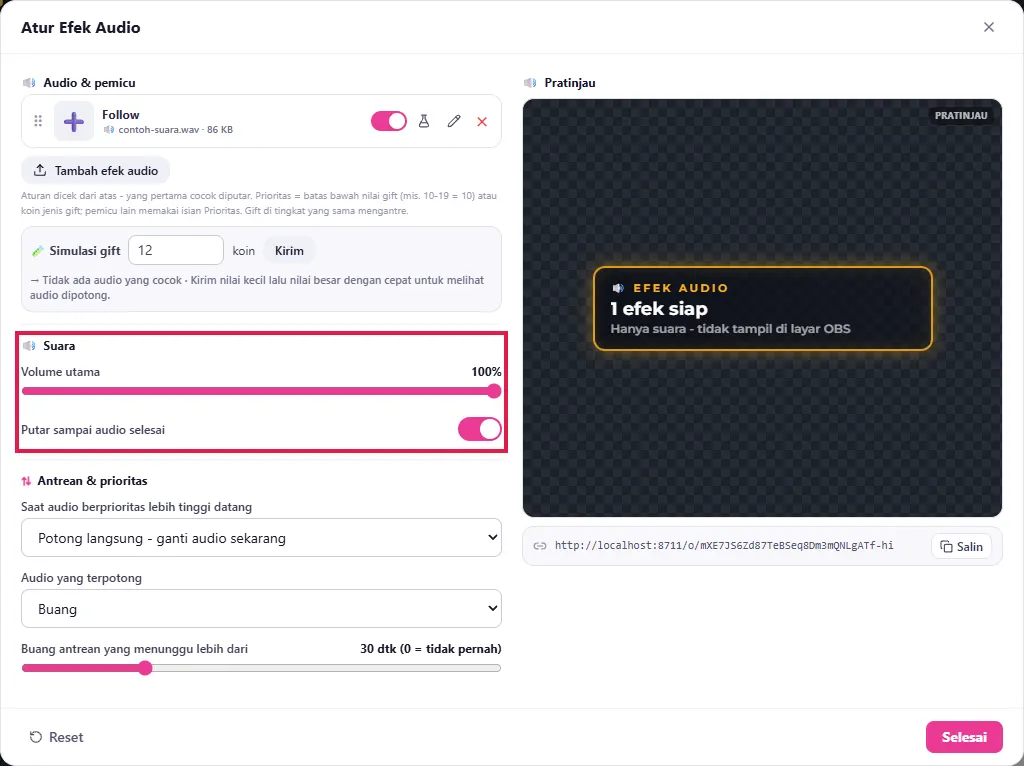Click the speaker icon beside Audio & pemicu
The image size is (1024, 766).
pyautogui.click(x=29, y=83)
